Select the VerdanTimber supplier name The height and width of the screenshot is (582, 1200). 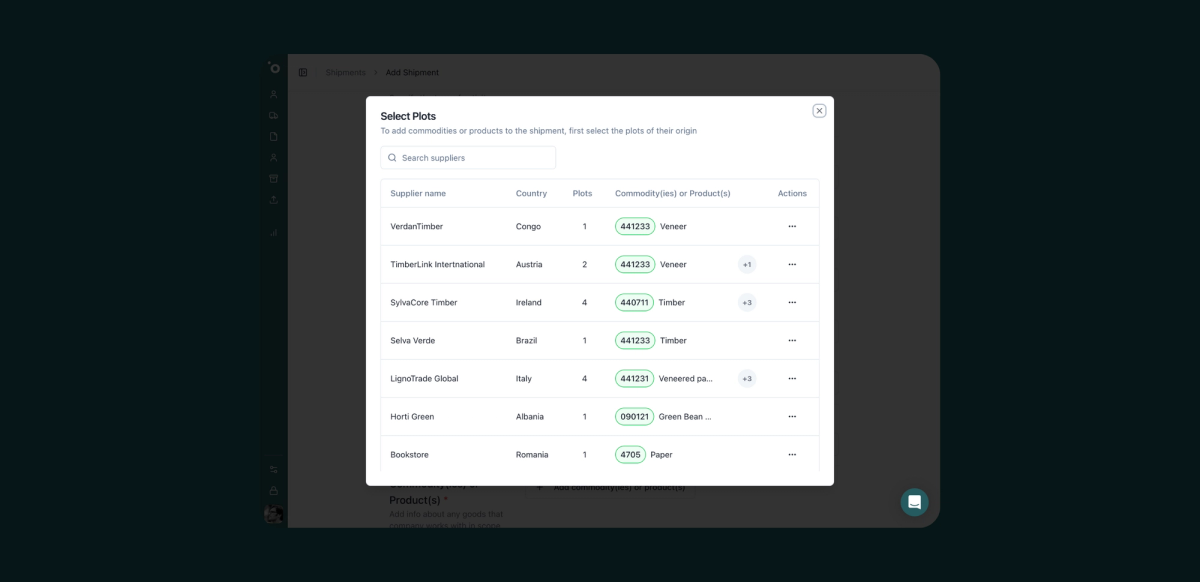click(416, 226)
